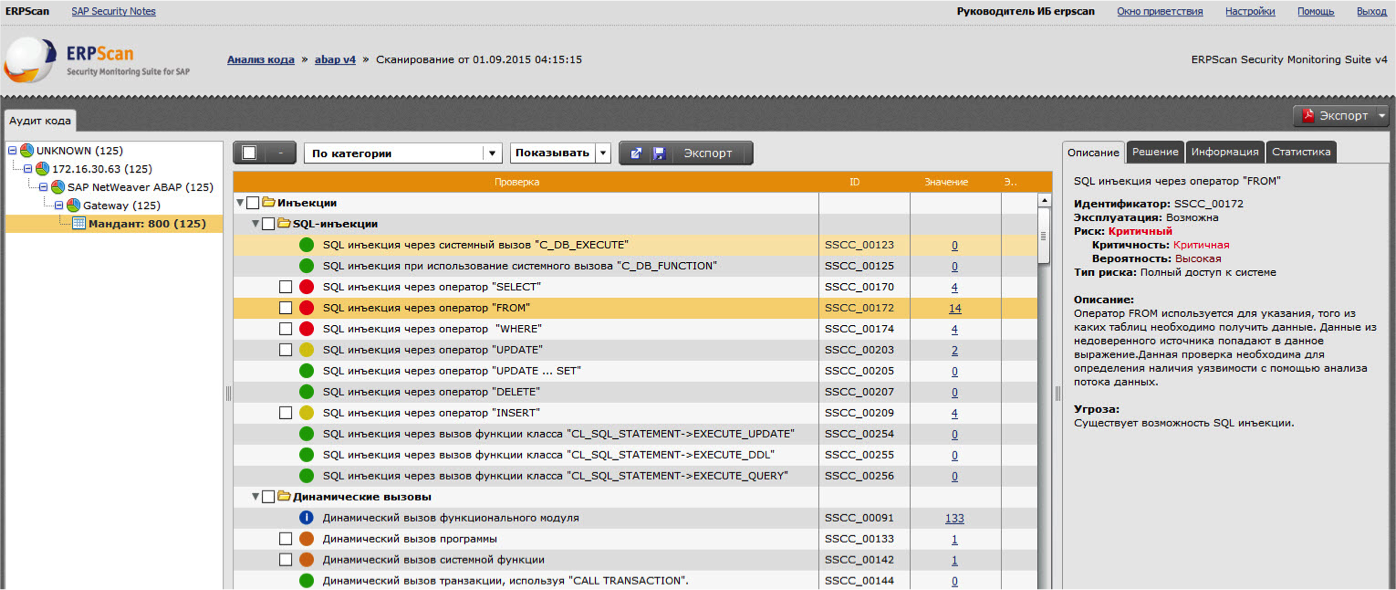Click the Gateway pie chart icon

click(x=73, y=205)
